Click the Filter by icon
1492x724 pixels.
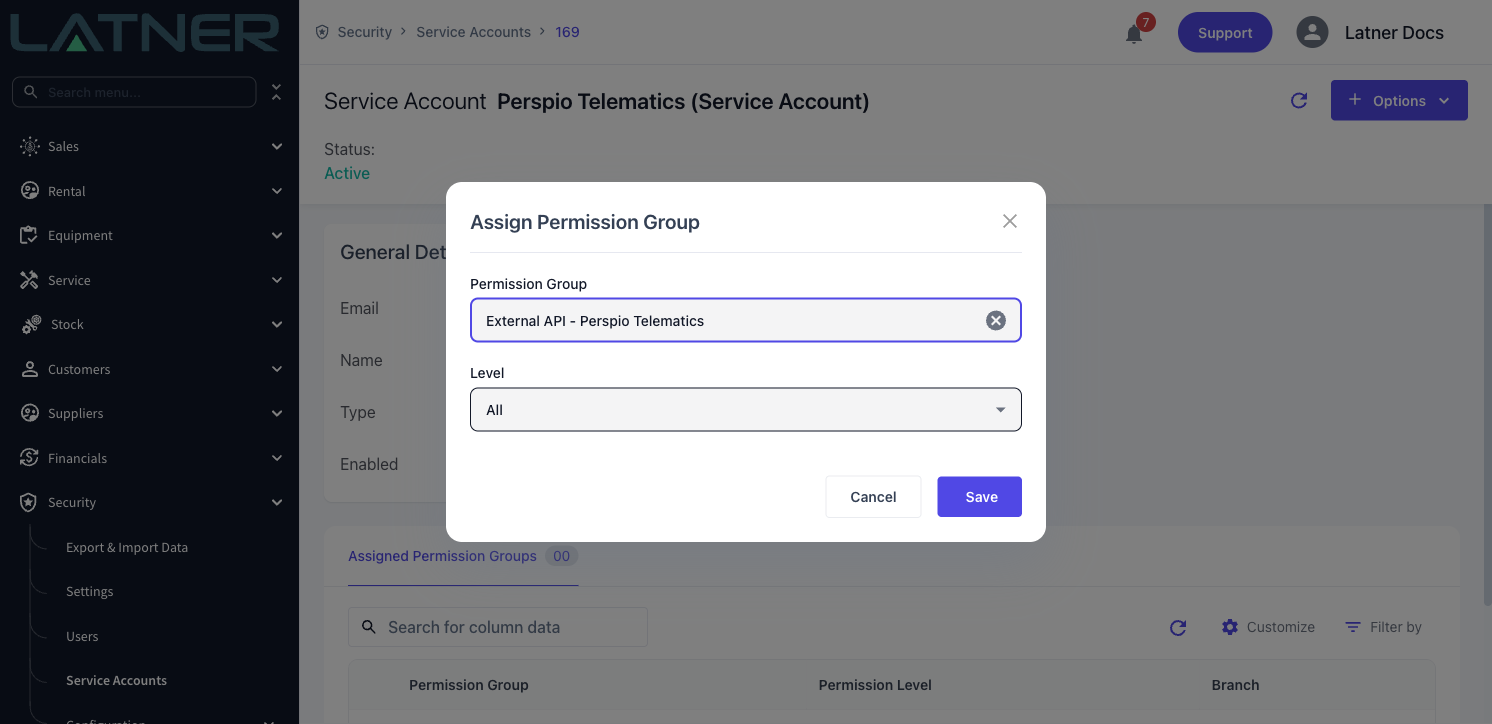[1353, 627]
